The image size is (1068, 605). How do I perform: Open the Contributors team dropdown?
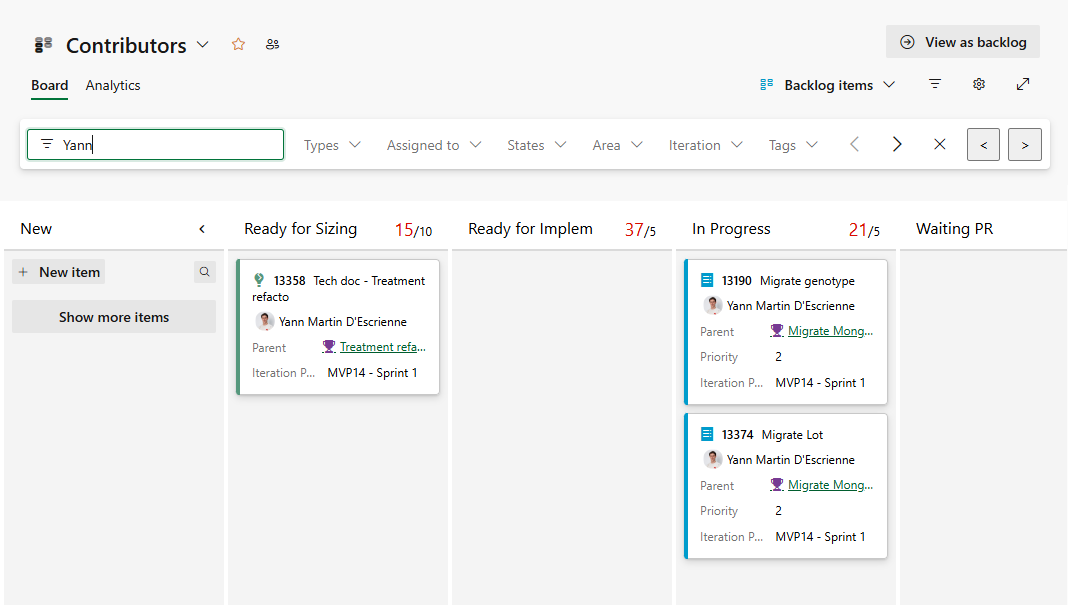[x=203, y=44]
